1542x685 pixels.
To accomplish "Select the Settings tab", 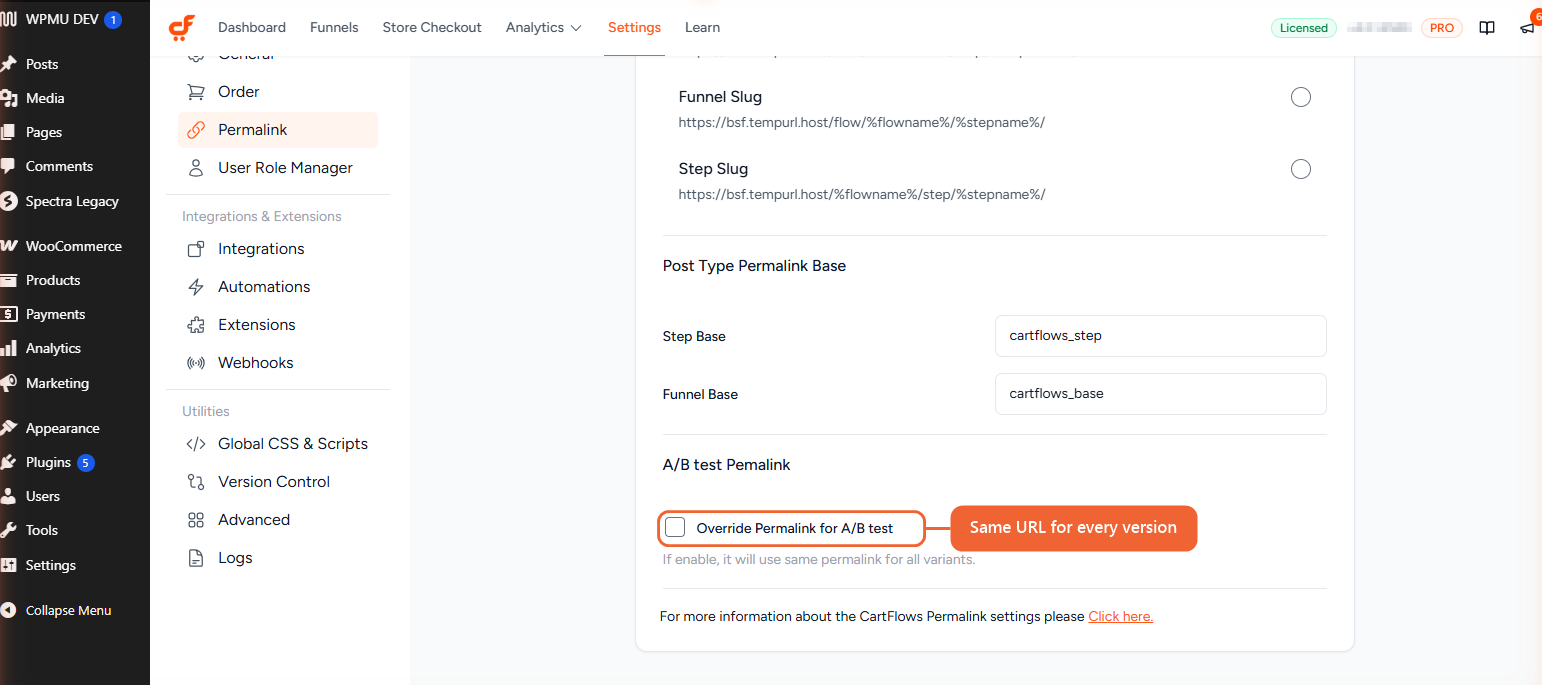I will [634, 28].
